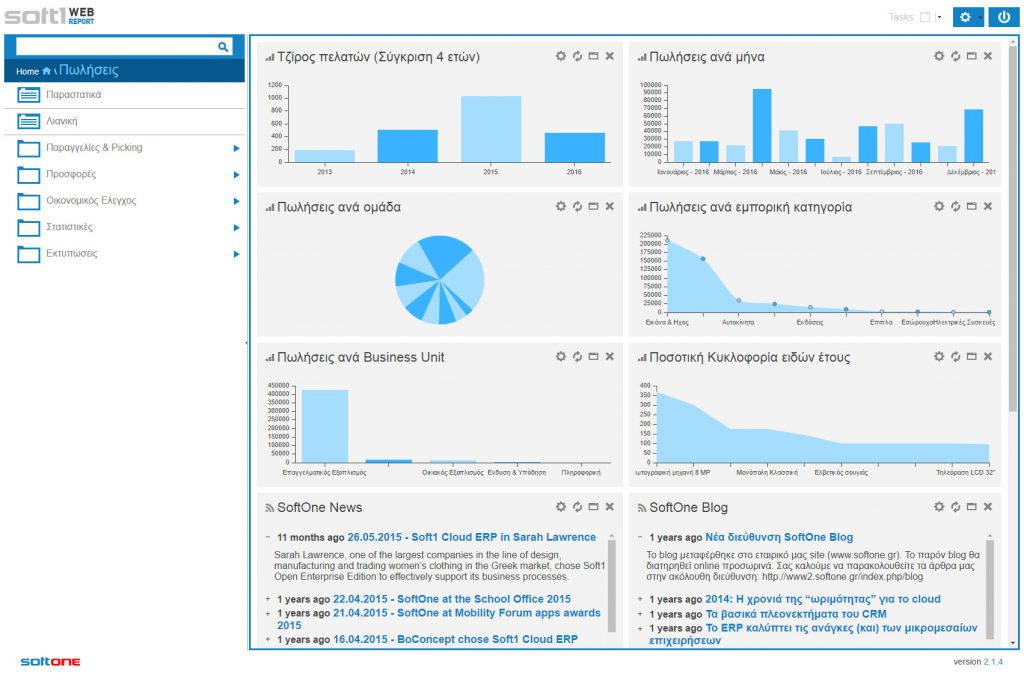The image size is (1024, 673).
Task: Click the SoftOne News list scrollbar
Action: [612, 586]
